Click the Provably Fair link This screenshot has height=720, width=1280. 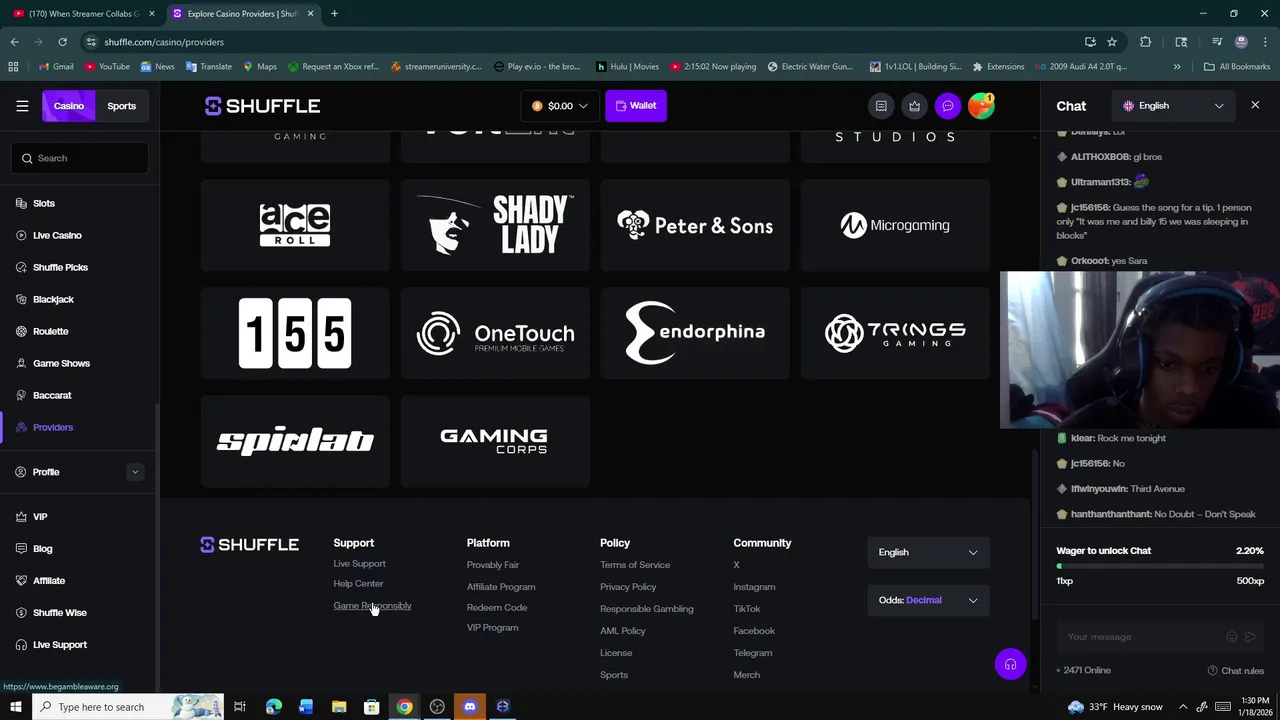click(x=493, y=565)
